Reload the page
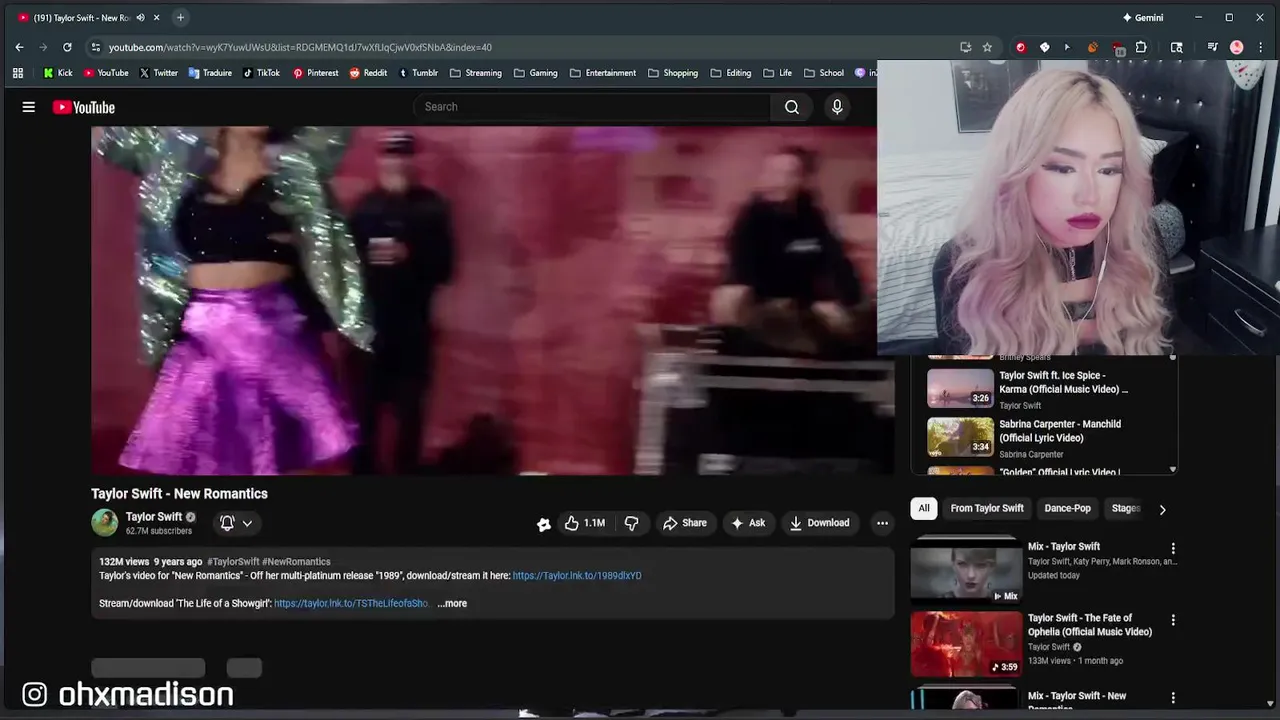1280x720 pixels. point(67,47)
